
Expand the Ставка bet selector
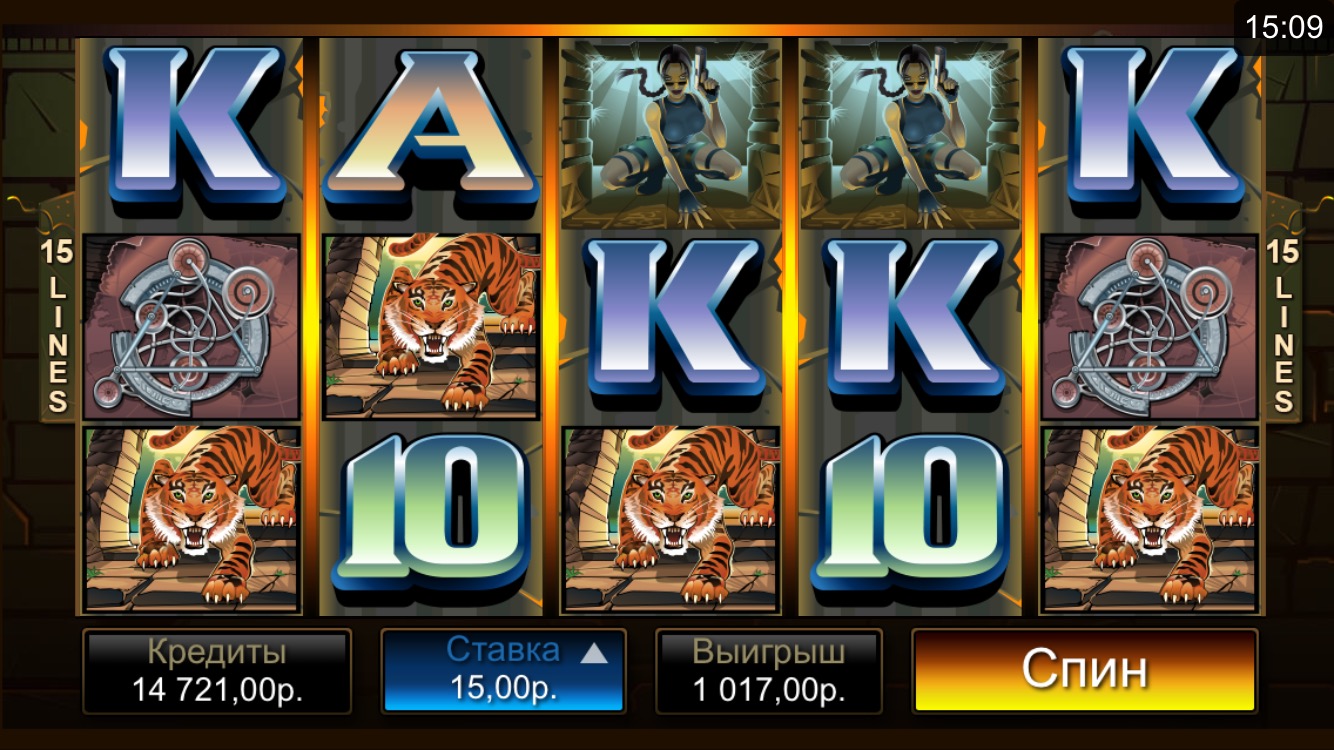point(503,671)
